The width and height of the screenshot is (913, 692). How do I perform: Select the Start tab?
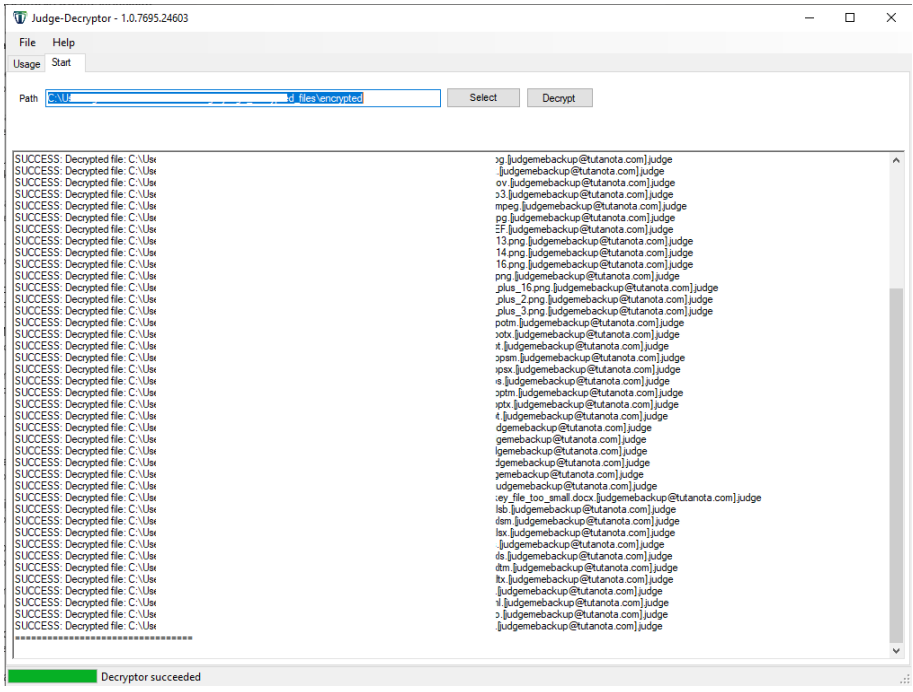tap(61, 63)
